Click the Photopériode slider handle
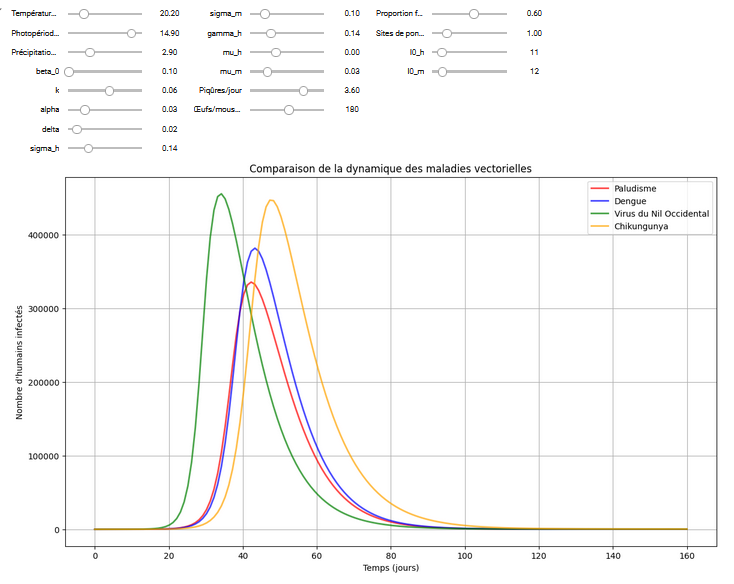 coord(131,33)
